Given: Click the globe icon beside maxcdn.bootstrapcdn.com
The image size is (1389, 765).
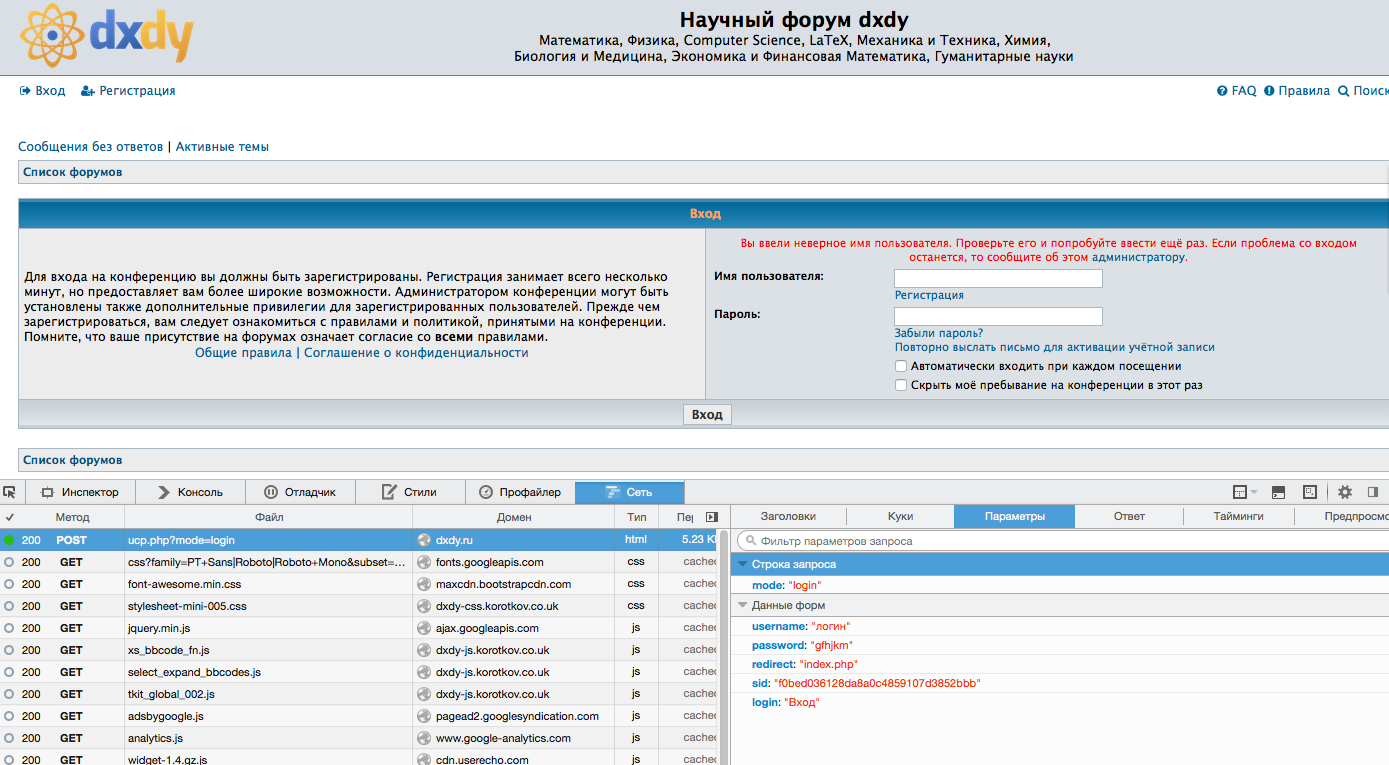Looking at the screenshot, I should [424, 584].
